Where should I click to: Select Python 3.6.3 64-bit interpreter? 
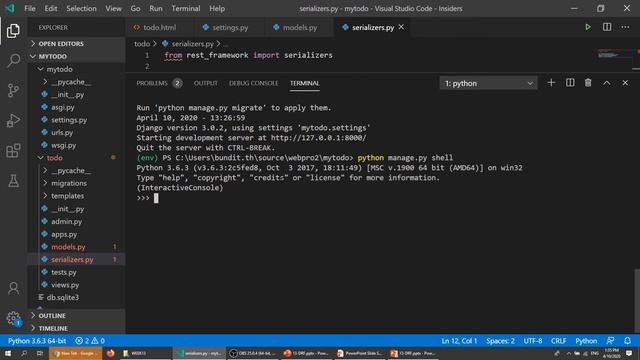37,340
